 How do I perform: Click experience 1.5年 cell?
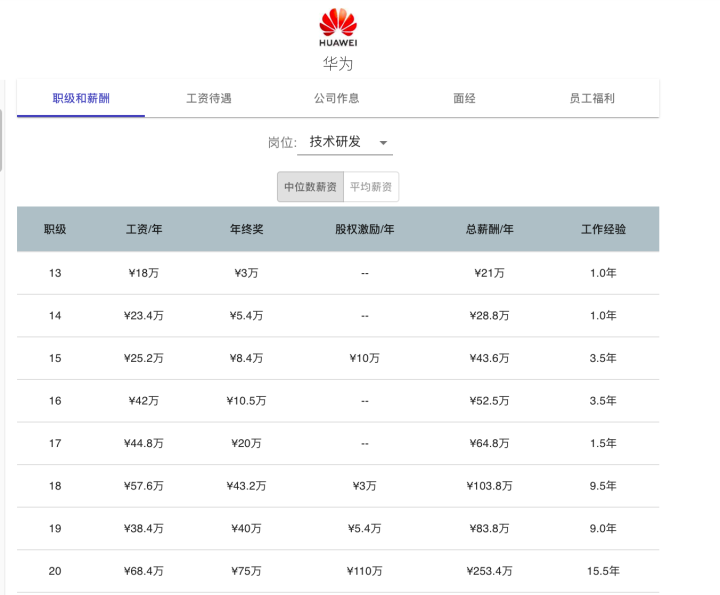pyautogui.click(x=603, y=443)
